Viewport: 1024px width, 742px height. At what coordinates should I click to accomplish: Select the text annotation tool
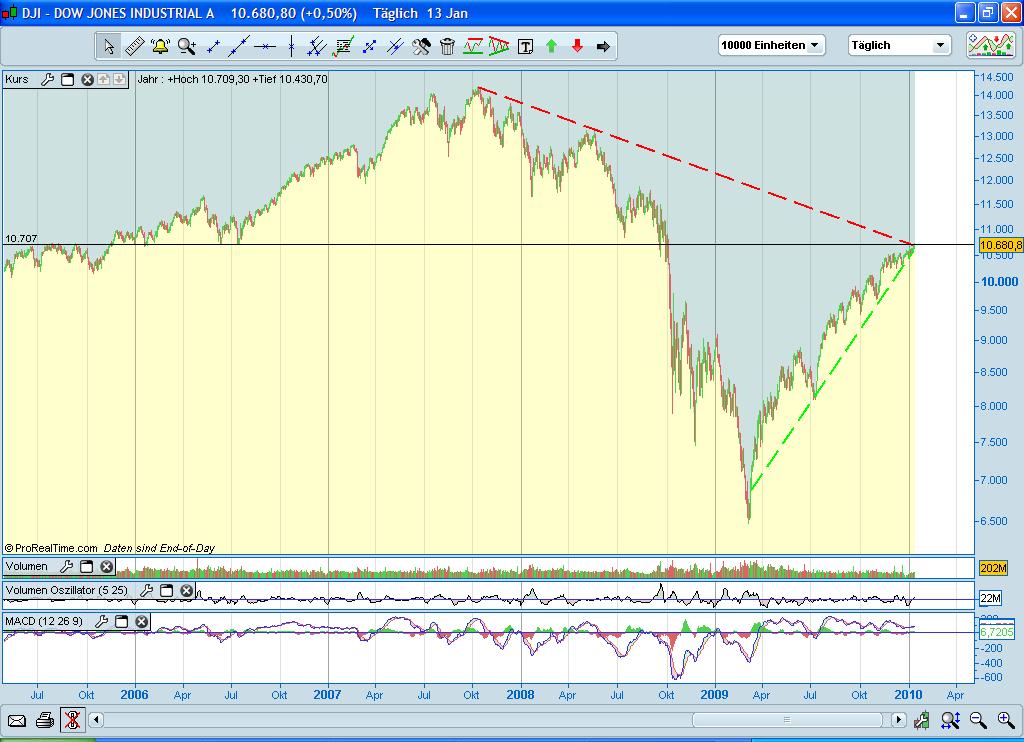click(525, 46)
